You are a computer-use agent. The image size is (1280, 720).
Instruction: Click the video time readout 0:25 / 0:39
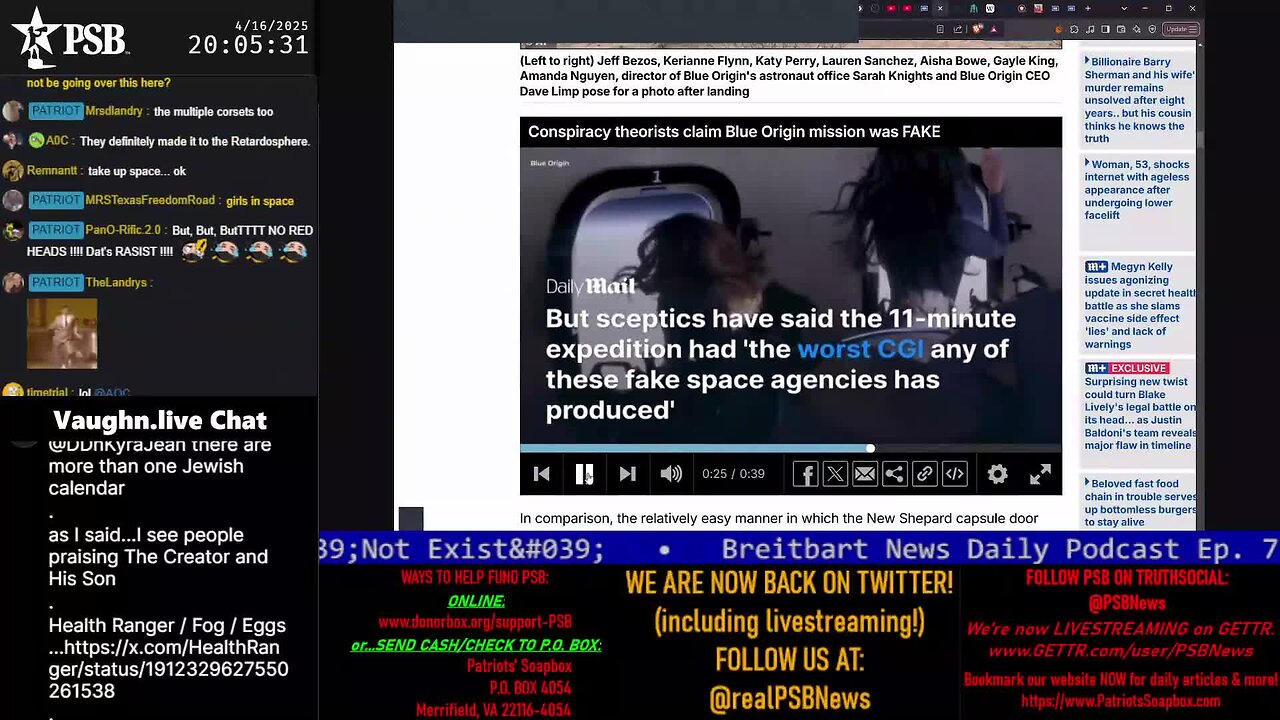[733, 474]
